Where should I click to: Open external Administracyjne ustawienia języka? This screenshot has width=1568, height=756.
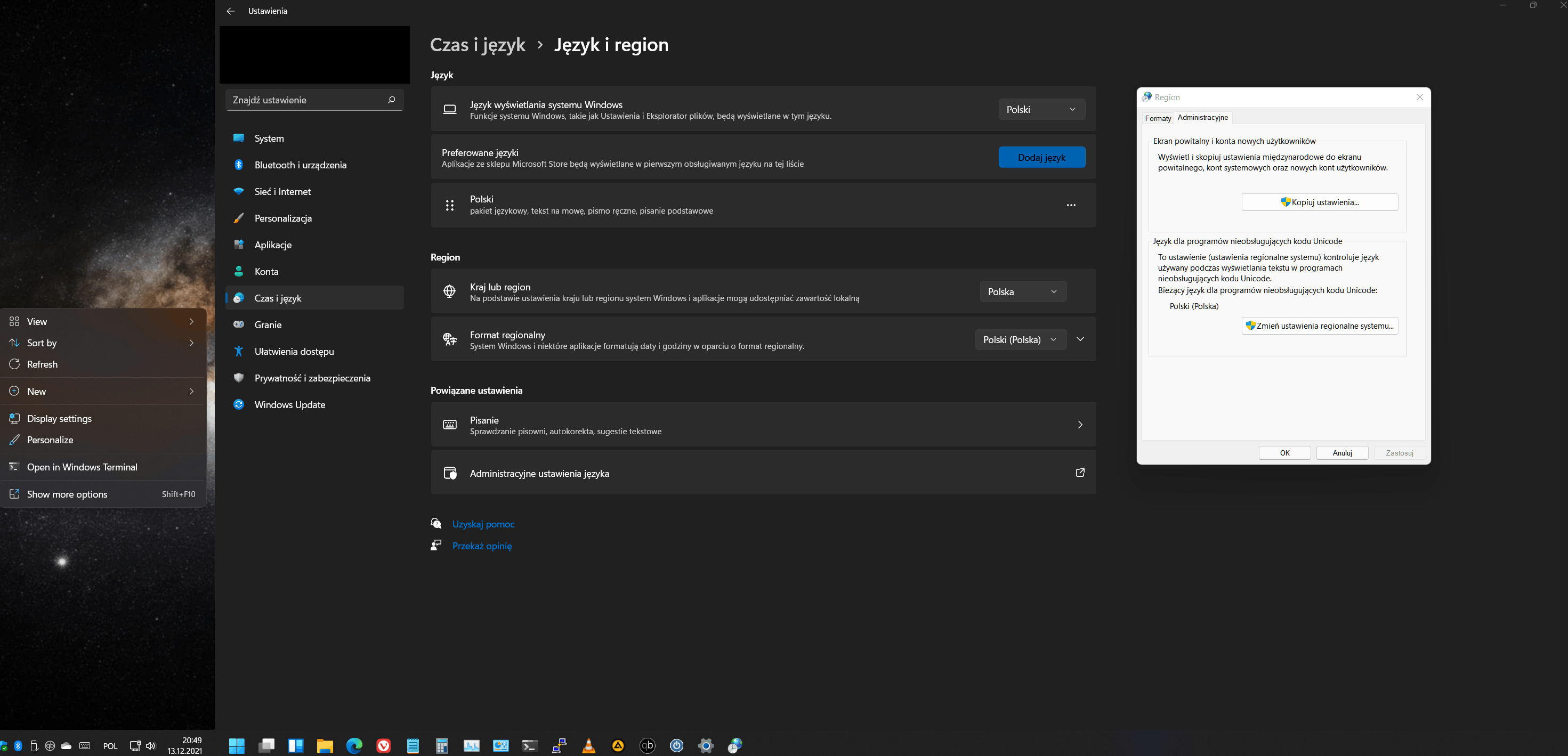coord(1080,473)
